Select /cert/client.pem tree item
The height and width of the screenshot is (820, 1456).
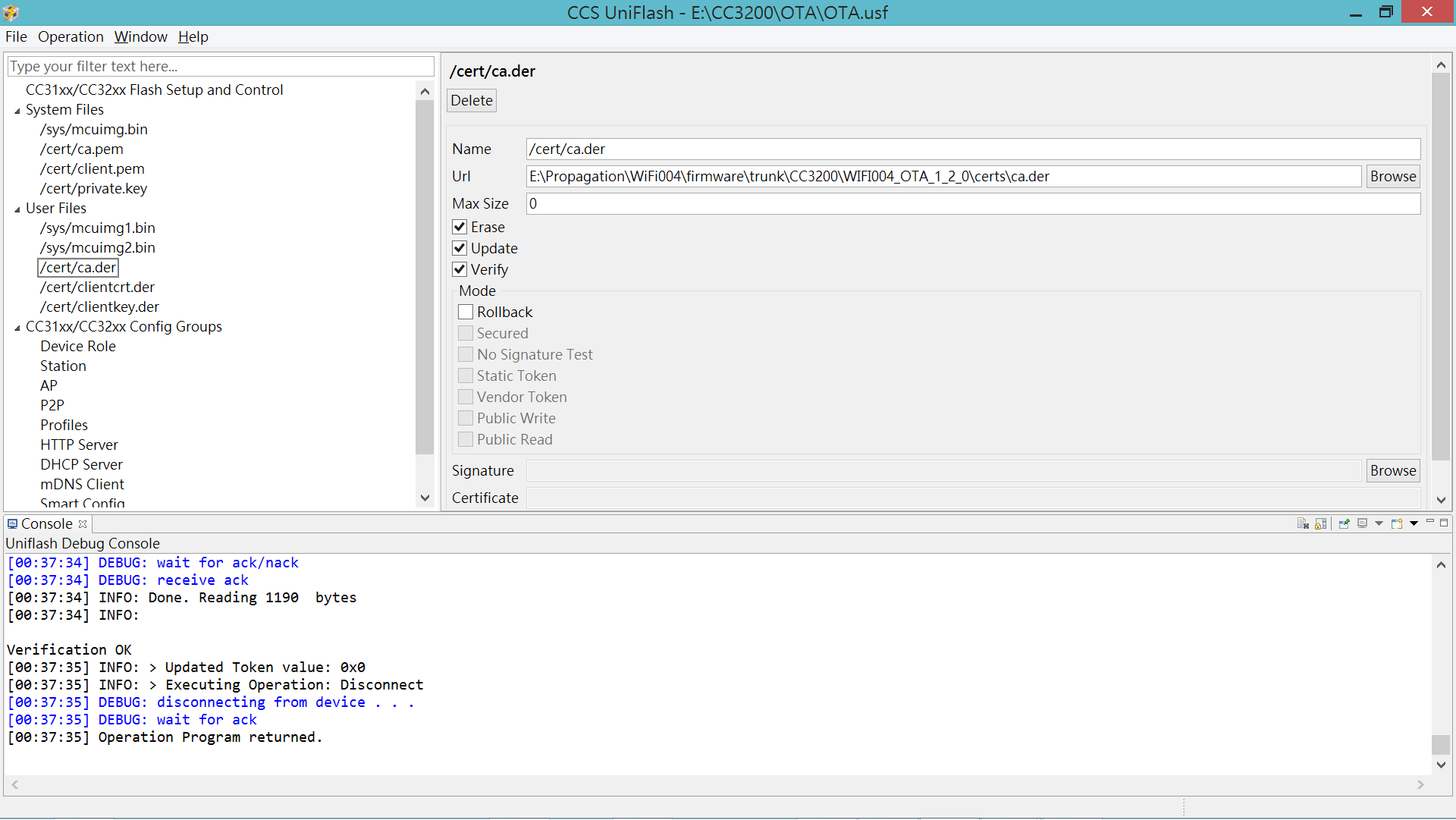pyautogui.click(x=93, y=168)
